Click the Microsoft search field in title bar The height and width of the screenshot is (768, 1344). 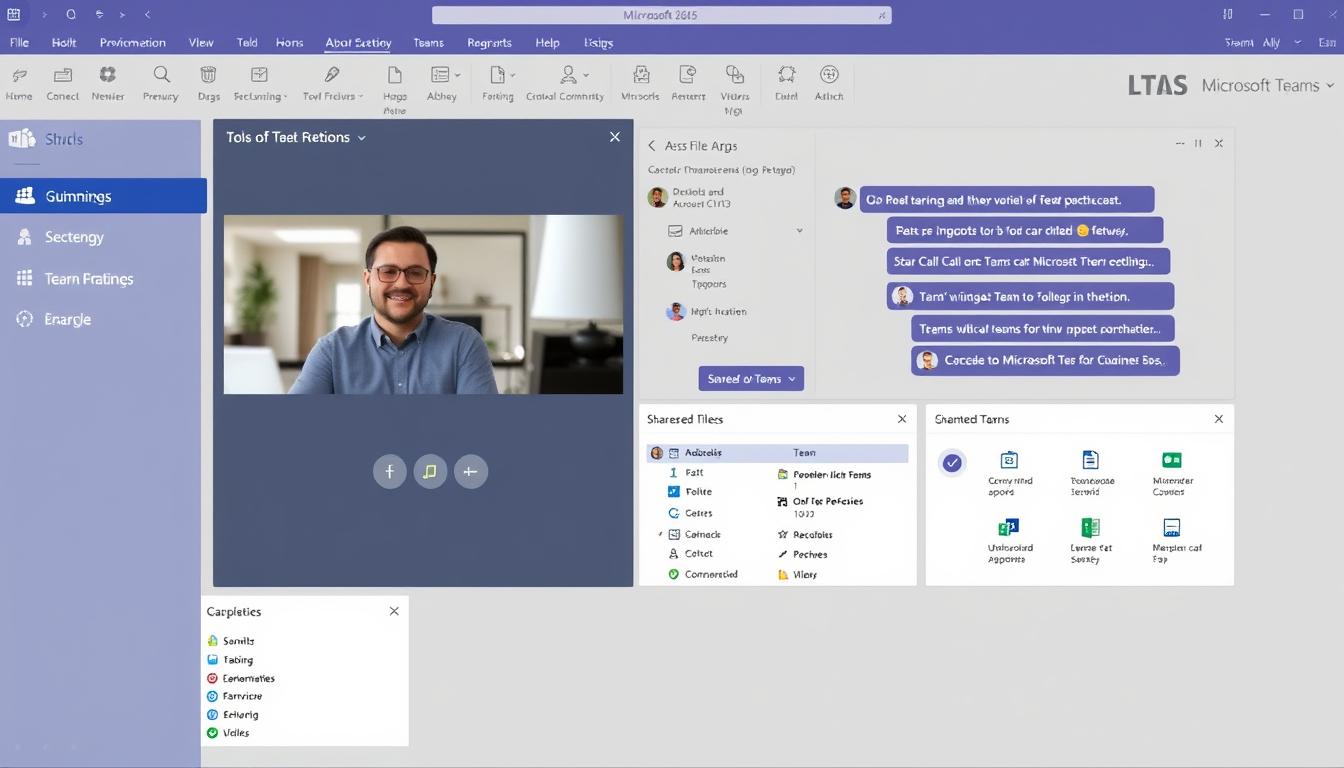pos(661,15)
